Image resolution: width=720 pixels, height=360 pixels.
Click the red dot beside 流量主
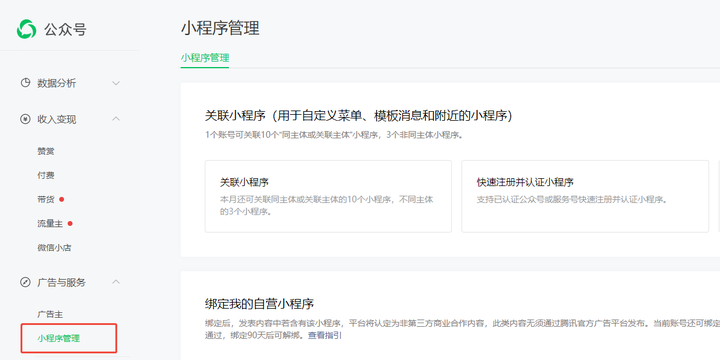[x=70, y=224]
